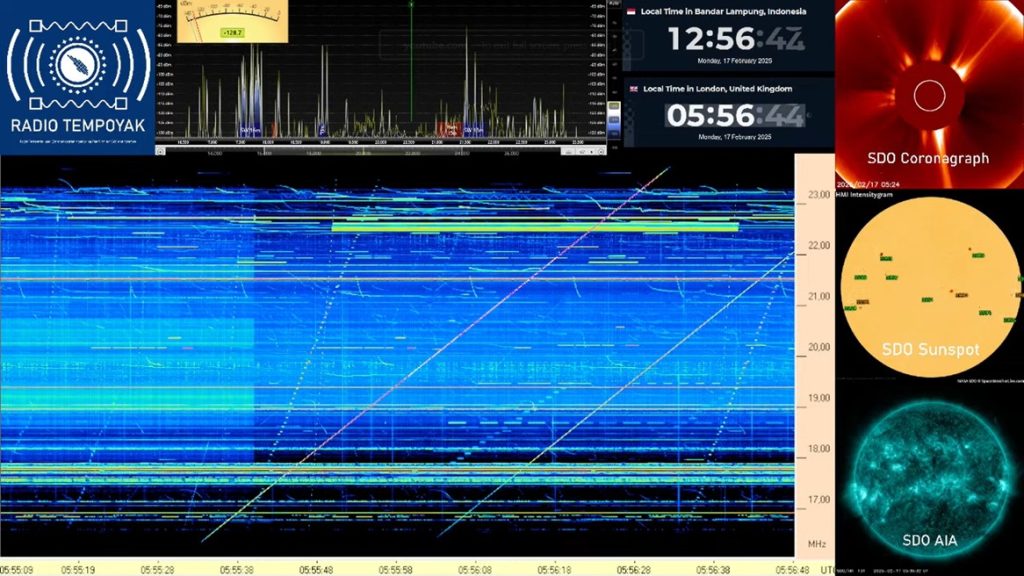This screenshot has width=1024, height=576.
Task: Click the analog signal strength meter
Action: pyautogui.click(x=232, y=22)
